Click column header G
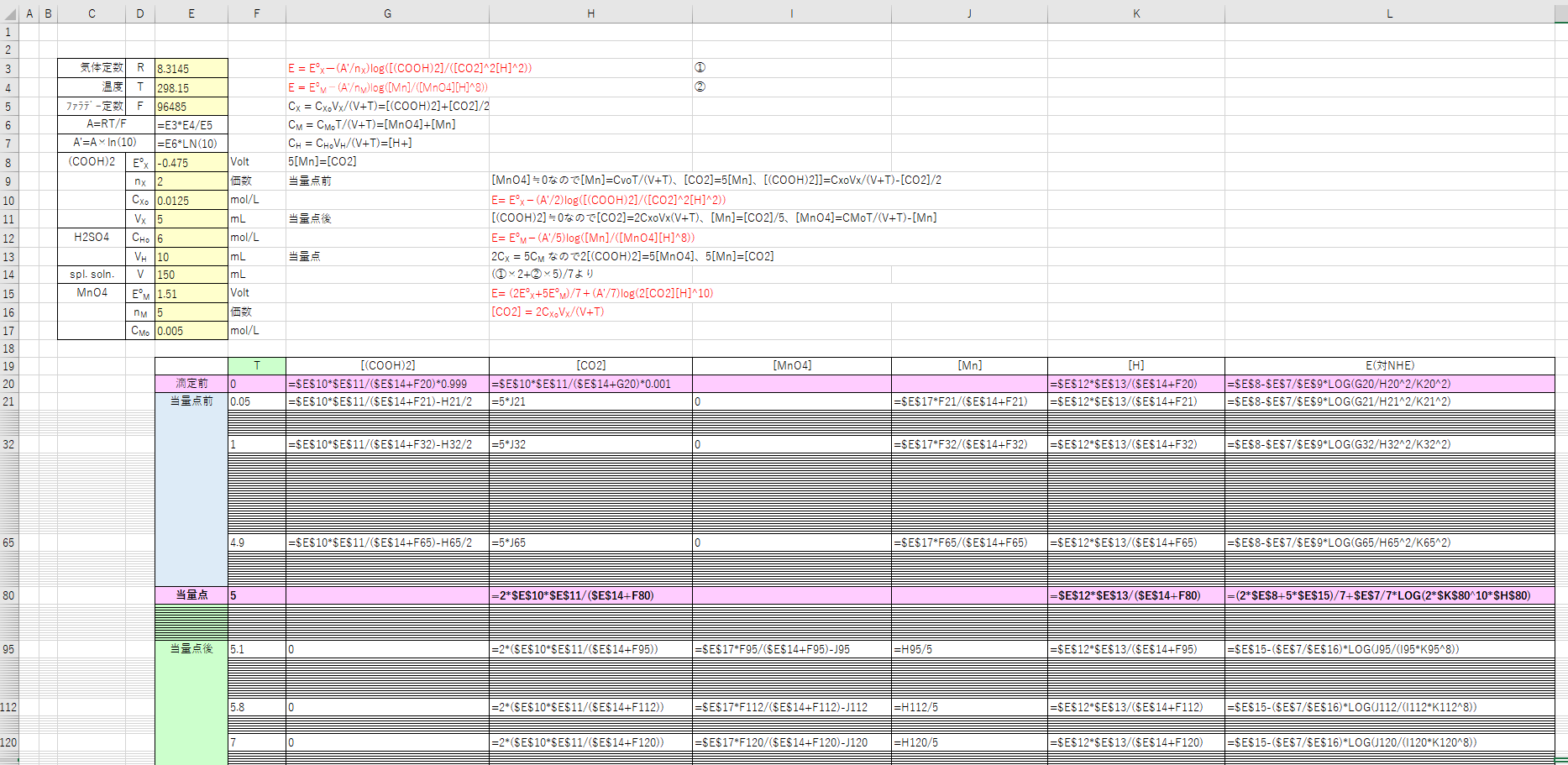Screen dimensions: 1568x765 387,13
